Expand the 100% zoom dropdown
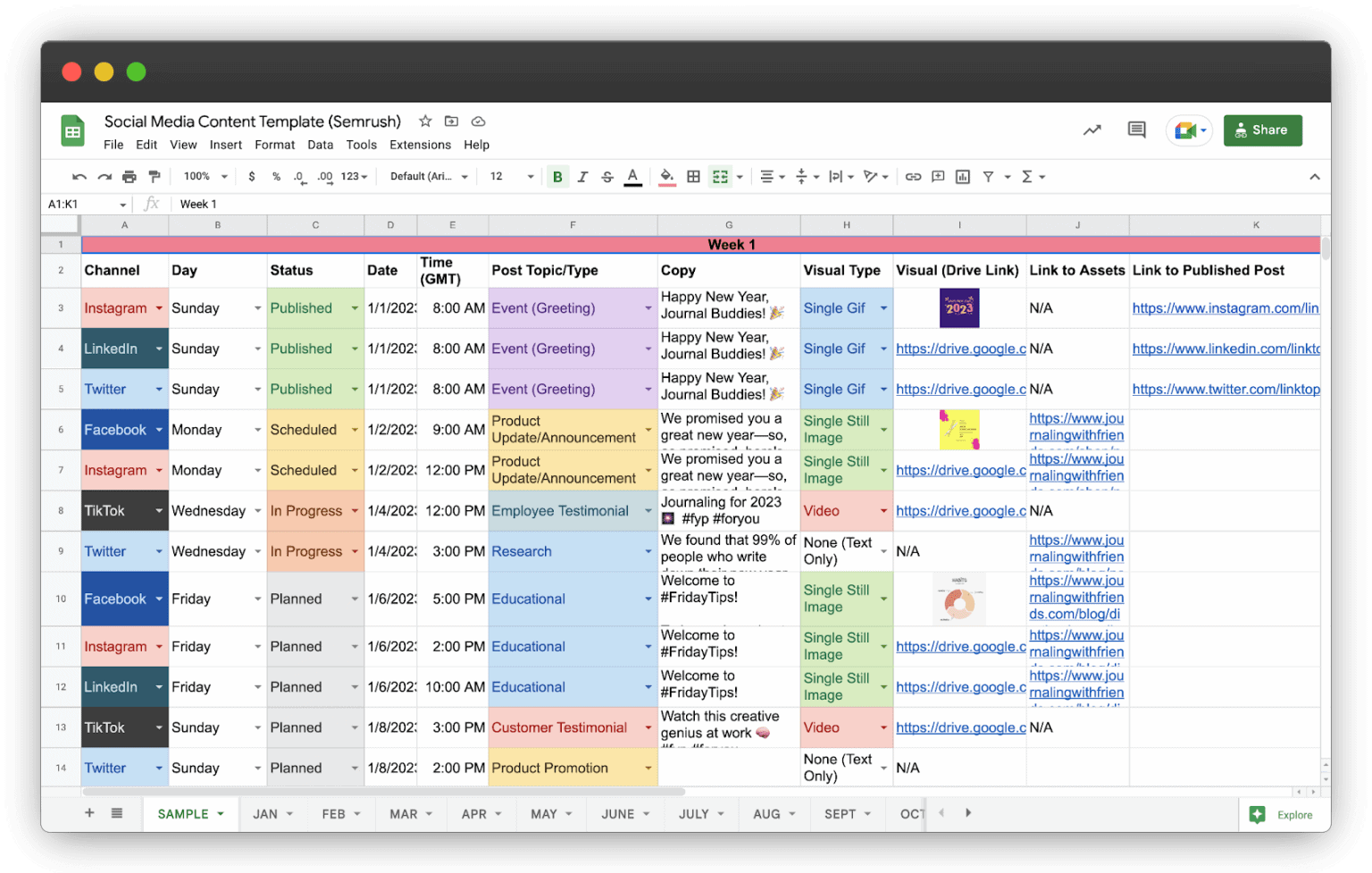Screen dimensions: 1372x873 click(x=205, y=177)
